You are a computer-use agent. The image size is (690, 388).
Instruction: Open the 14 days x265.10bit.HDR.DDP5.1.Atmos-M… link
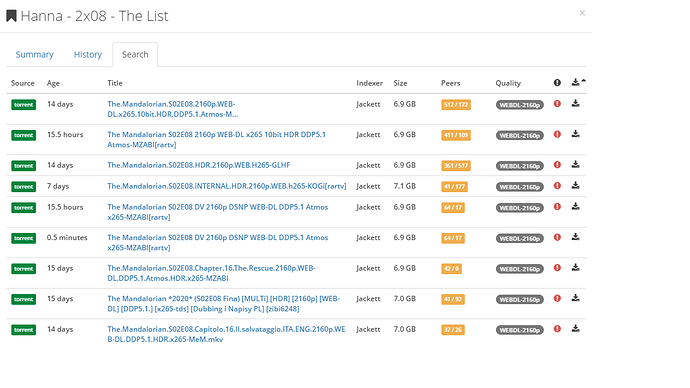[x=172, y=109]
